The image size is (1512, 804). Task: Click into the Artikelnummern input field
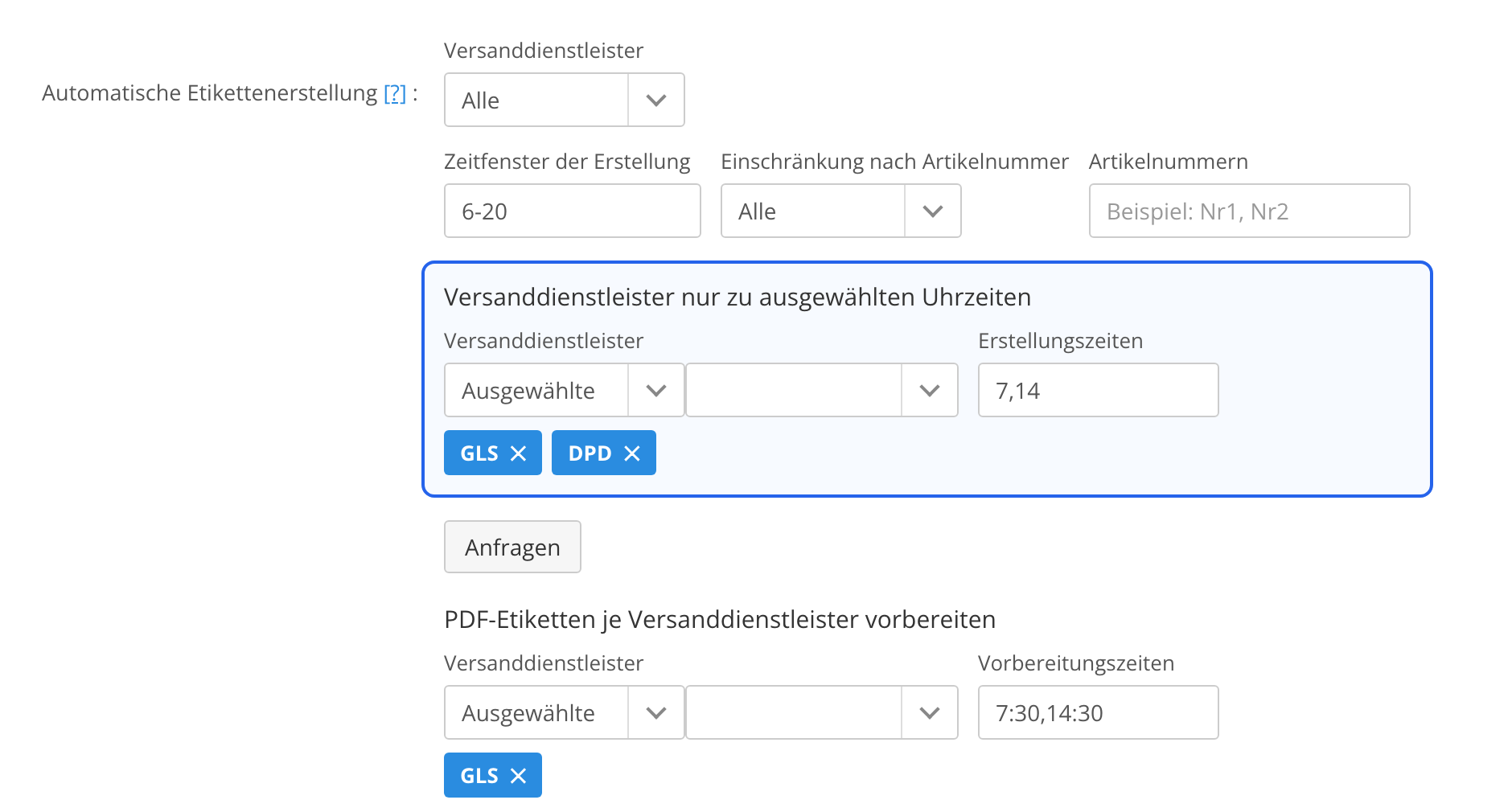[1249, 211]
